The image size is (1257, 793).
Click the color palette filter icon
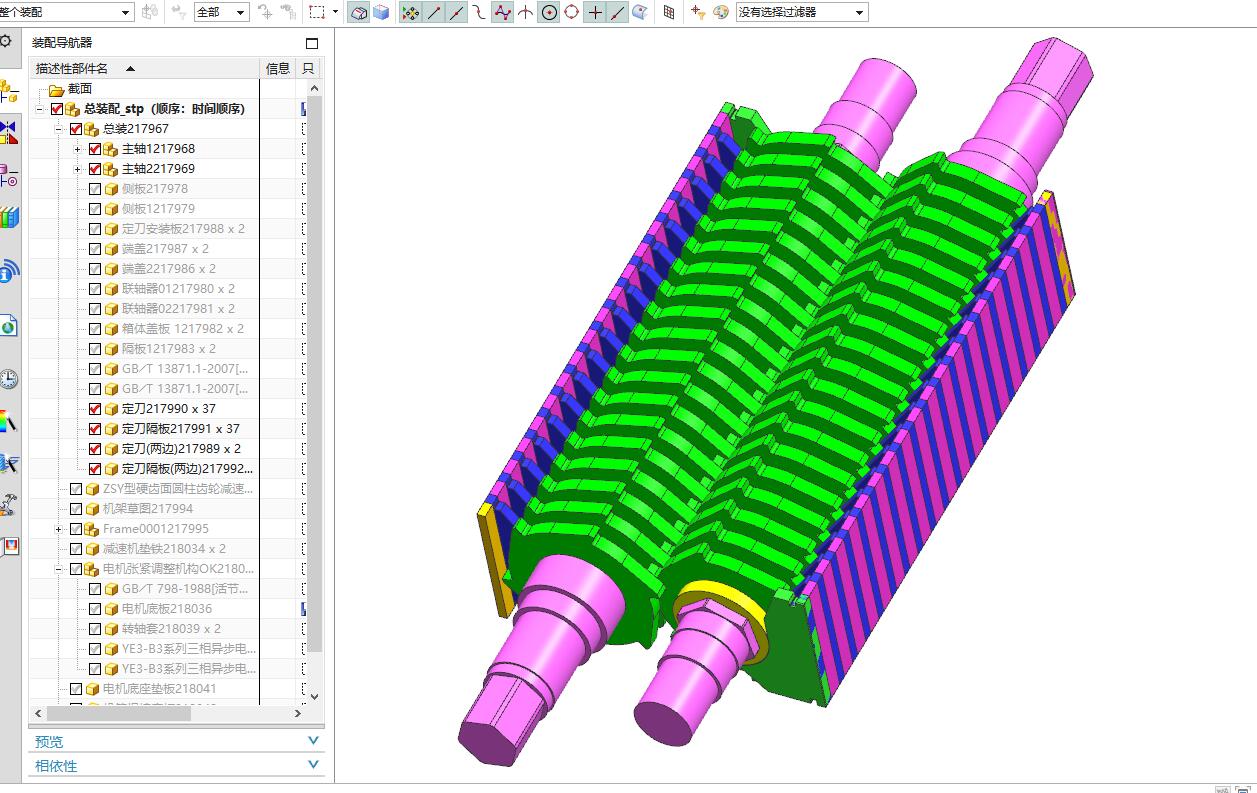coord(720,12)
